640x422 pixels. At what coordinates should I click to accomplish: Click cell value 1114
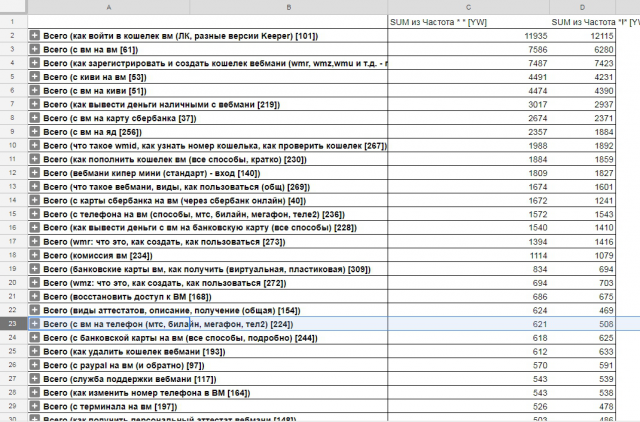coord(538,255)
